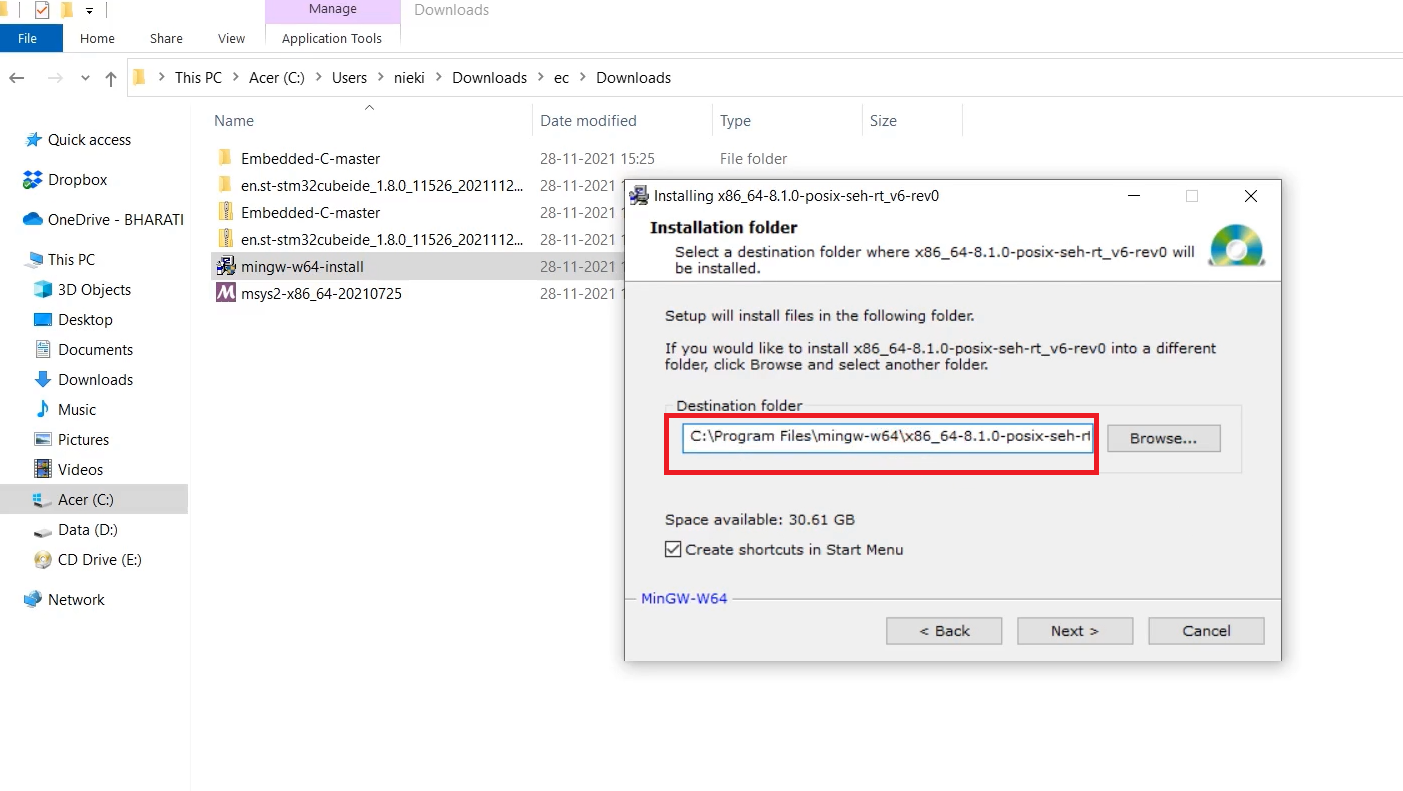Click the Users breadcrumb in address bar
Image resolution: width=1403 pixels, height=791 pixels.
pos(350,78)
